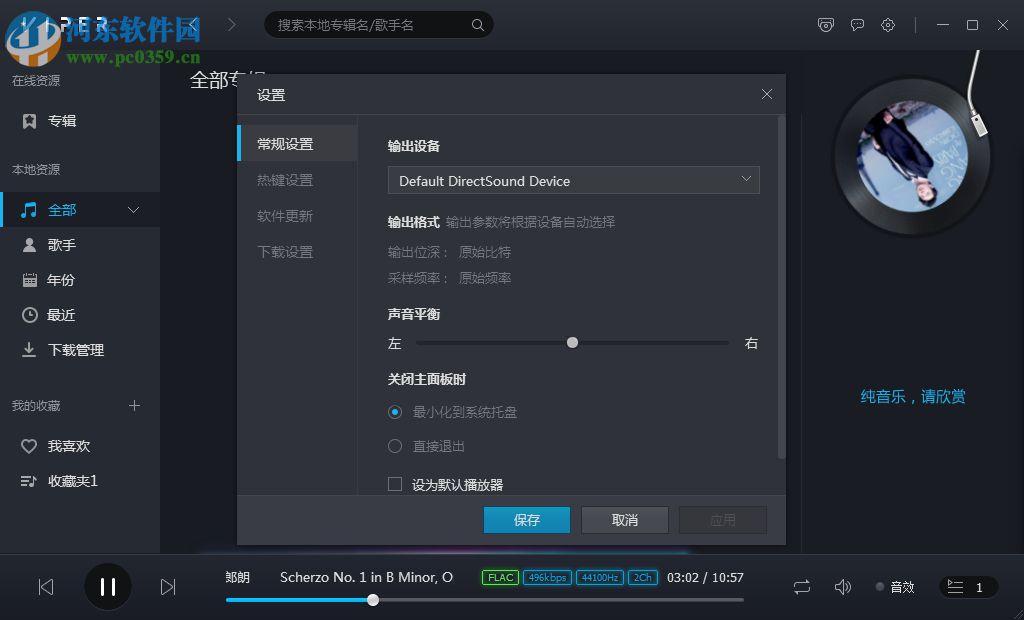The width and height of the screenshot is (1024, 620).
Task: Expand 我的收藏 with the plus control
Action: (134, 405)
